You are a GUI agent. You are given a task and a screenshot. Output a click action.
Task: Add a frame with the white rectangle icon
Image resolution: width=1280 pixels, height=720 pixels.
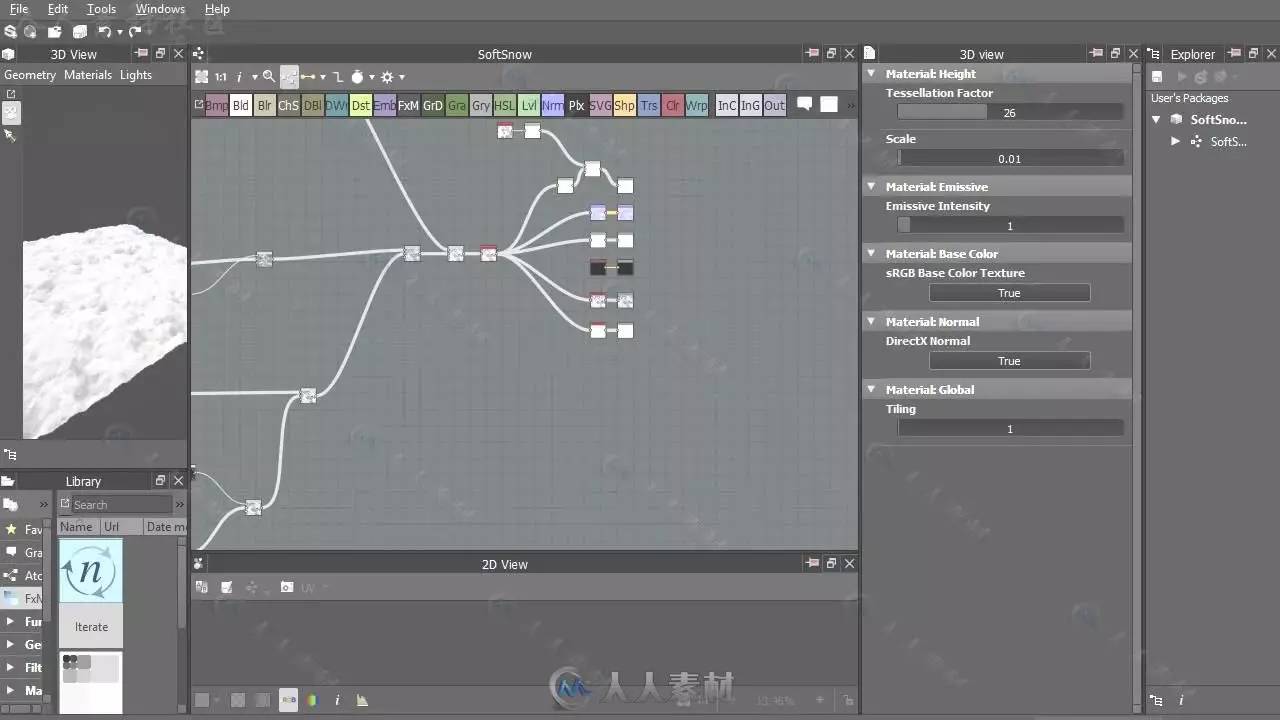click(x=829, y=104)
